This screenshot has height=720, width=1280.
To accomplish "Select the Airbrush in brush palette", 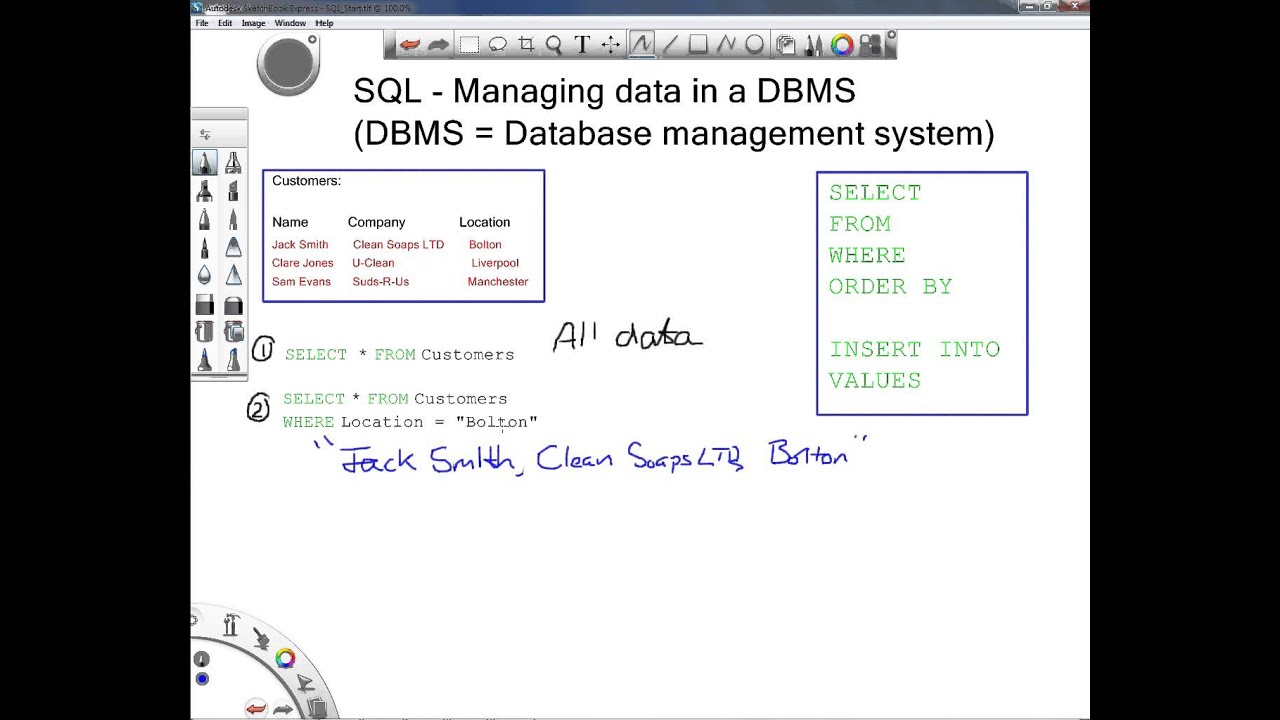I will (234, 161).
